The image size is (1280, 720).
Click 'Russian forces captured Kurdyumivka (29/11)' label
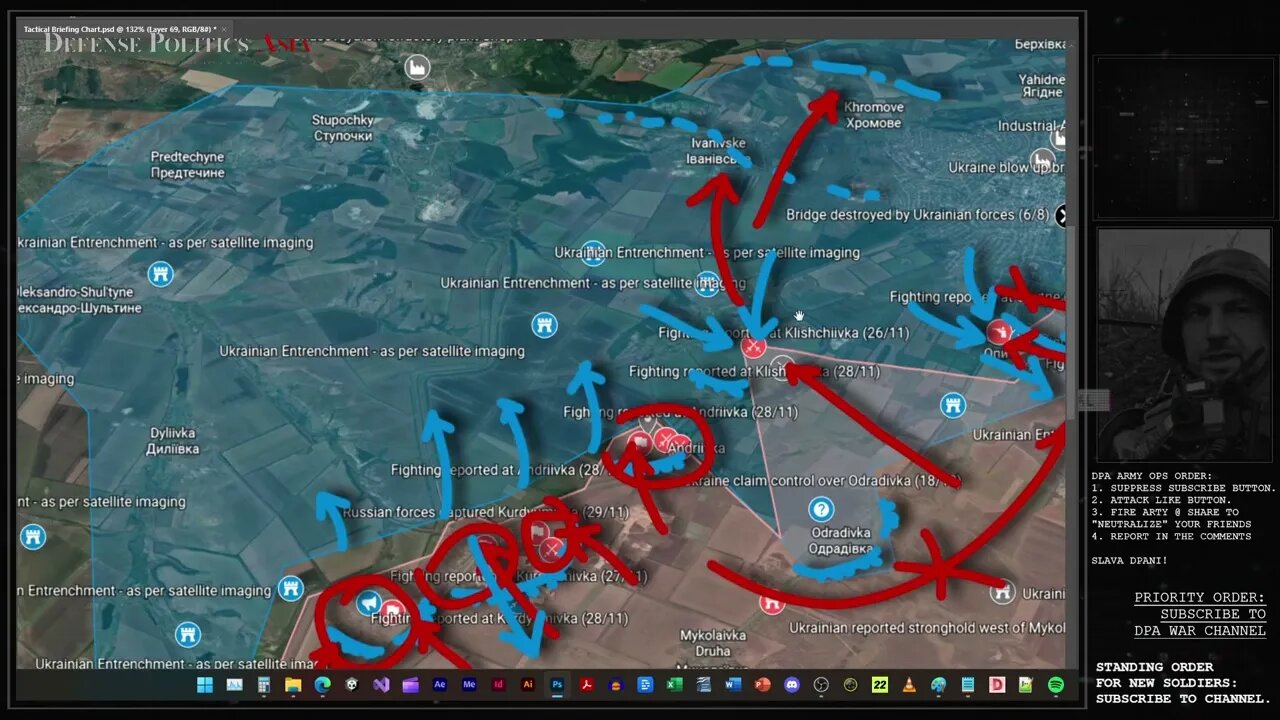(x=486, y=512)
